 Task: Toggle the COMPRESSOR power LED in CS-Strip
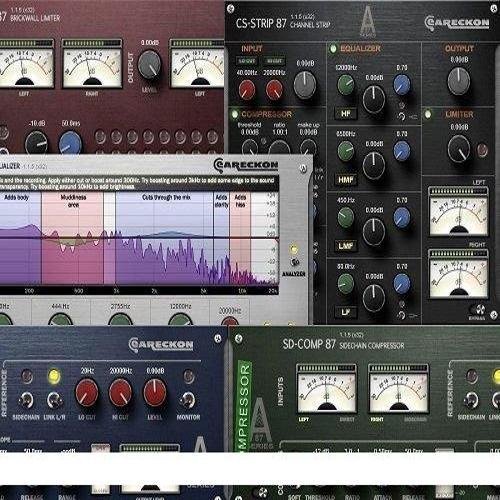click(x=235, y=114)
